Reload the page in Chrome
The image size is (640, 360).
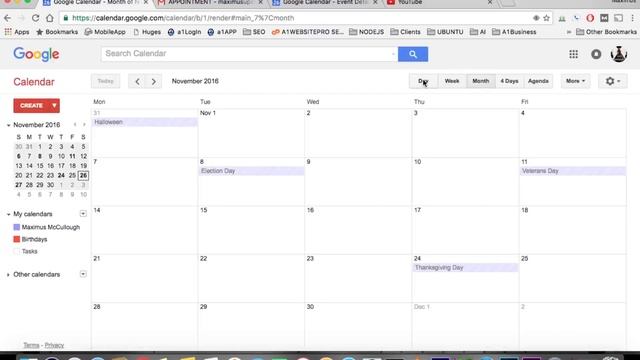click(36, 18)
